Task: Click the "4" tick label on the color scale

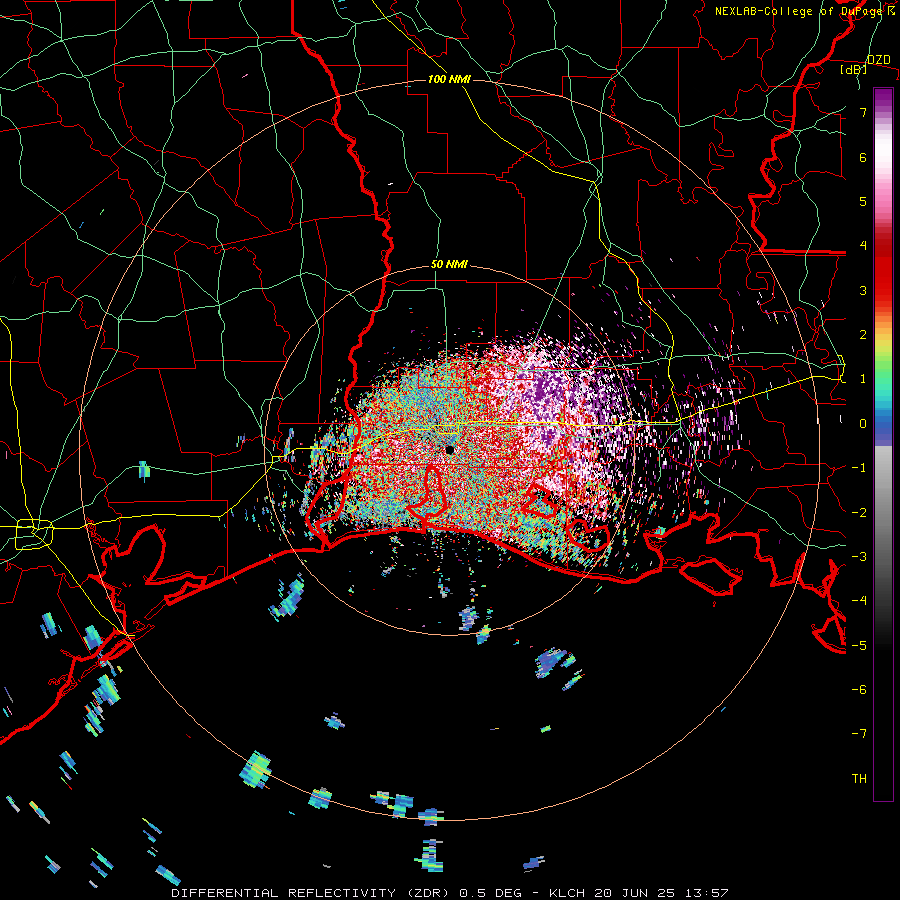Action: (x=863, y=246)
